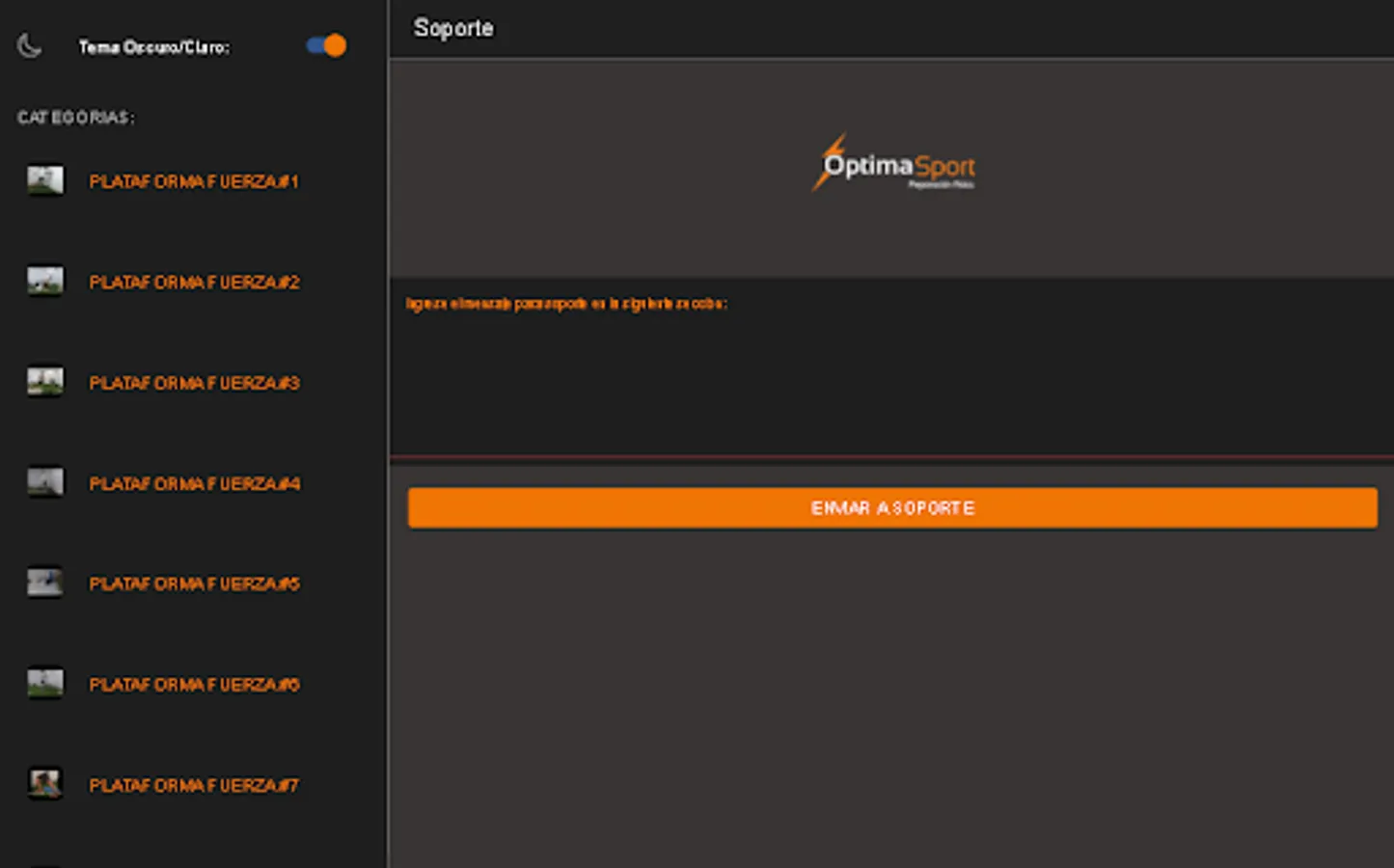The height and width of the screenshot is (868, 1394).
Task: Toggle the Tema Oscuro/Claro switch
Action: click(326, 45)
